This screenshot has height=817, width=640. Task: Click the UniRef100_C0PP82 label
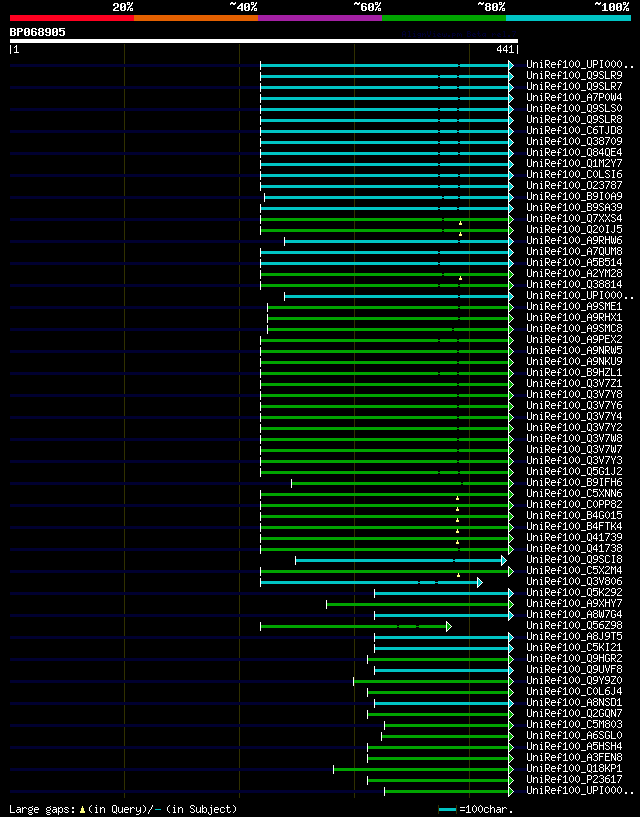[x=574, y=504]
